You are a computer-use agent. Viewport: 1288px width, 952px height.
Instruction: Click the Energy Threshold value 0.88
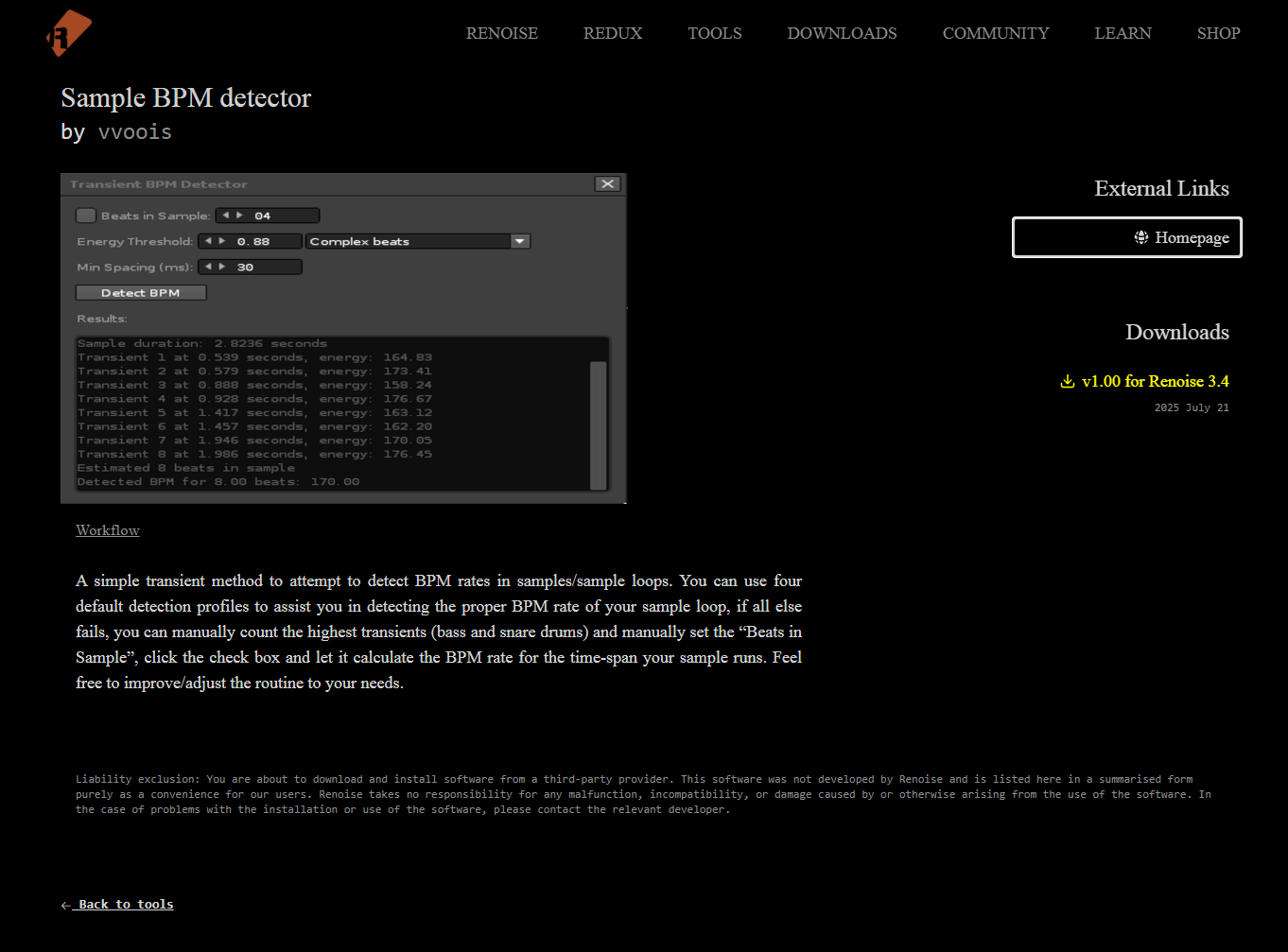(x=253, y=241)
